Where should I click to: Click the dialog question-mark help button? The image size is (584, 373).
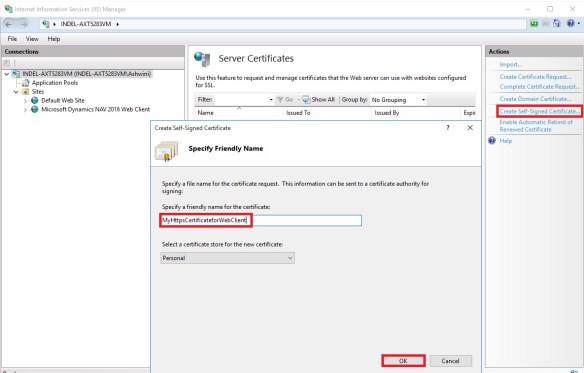(x=448, y=127)
